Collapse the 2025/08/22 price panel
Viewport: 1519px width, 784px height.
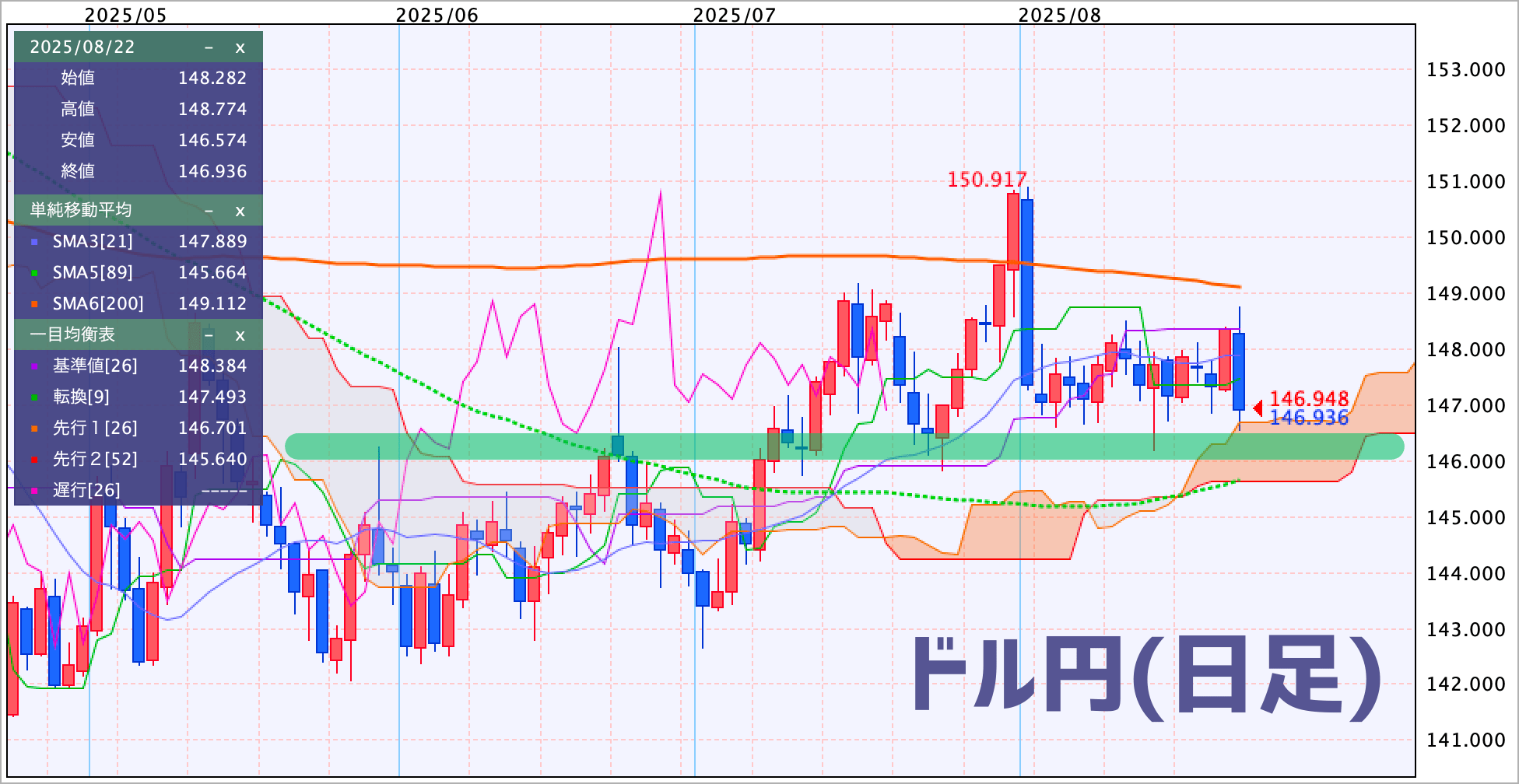coord(209,47)
